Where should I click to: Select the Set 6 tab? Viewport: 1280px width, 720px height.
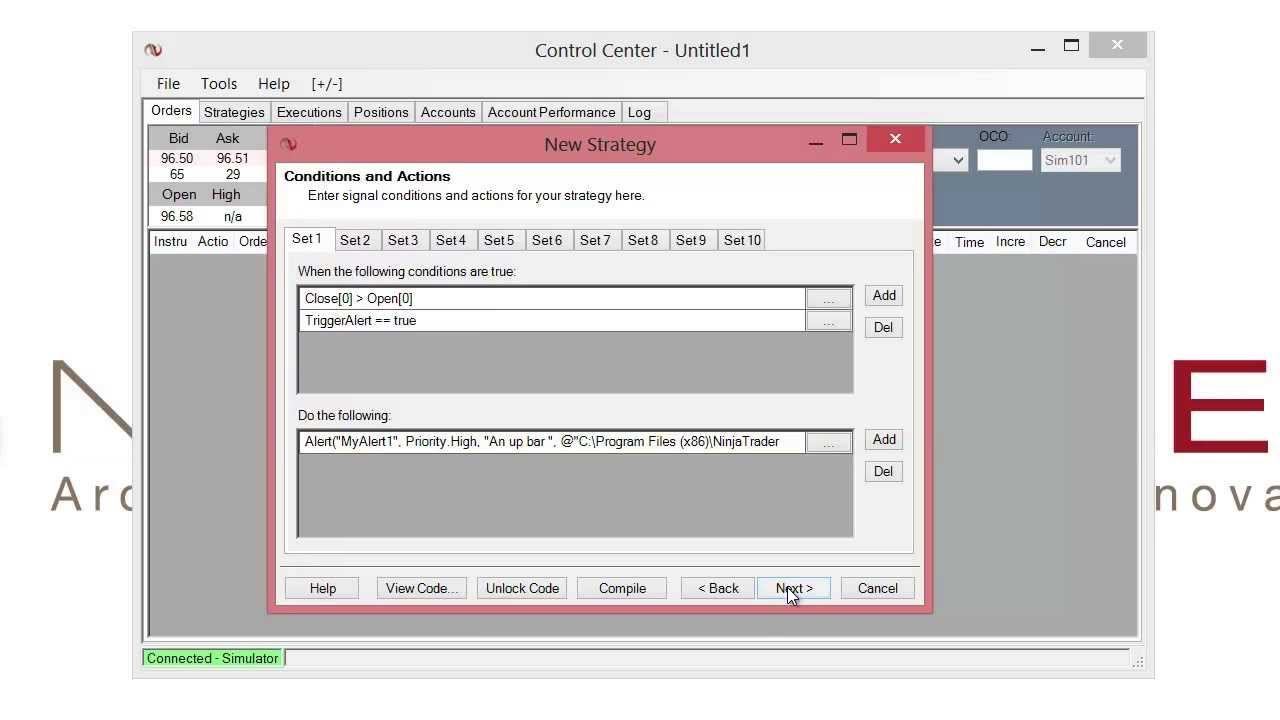[547, 240]
